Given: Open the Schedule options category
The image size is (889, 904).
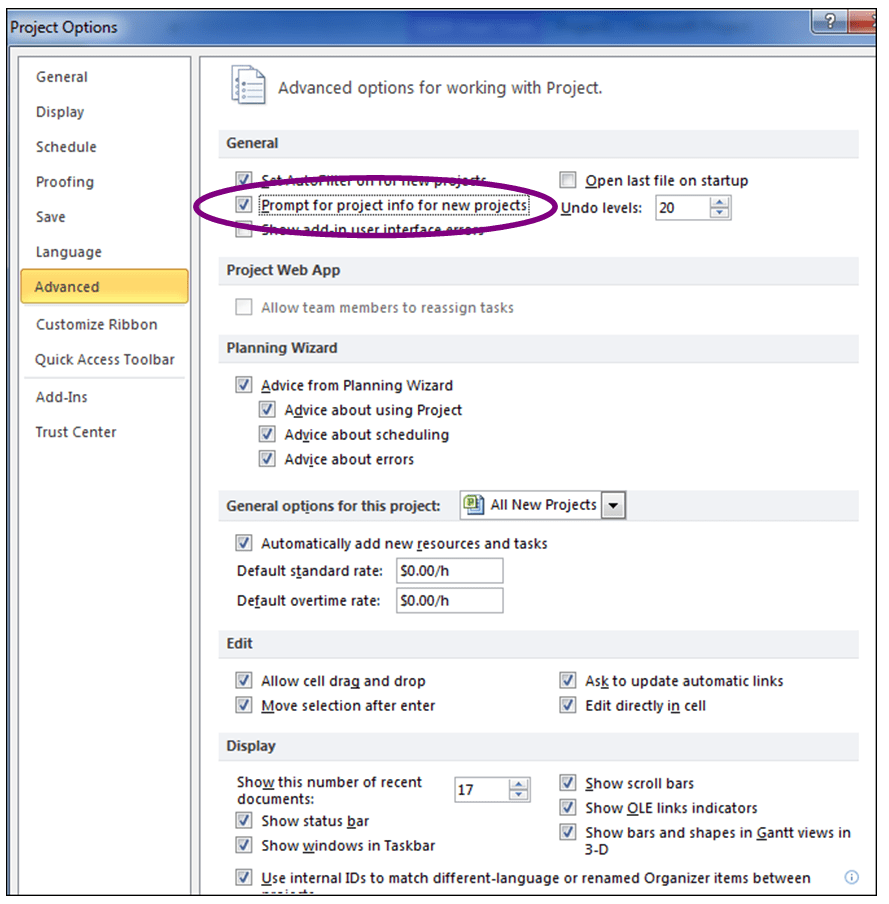Looking at the screenshot, I should click(66, 147).
